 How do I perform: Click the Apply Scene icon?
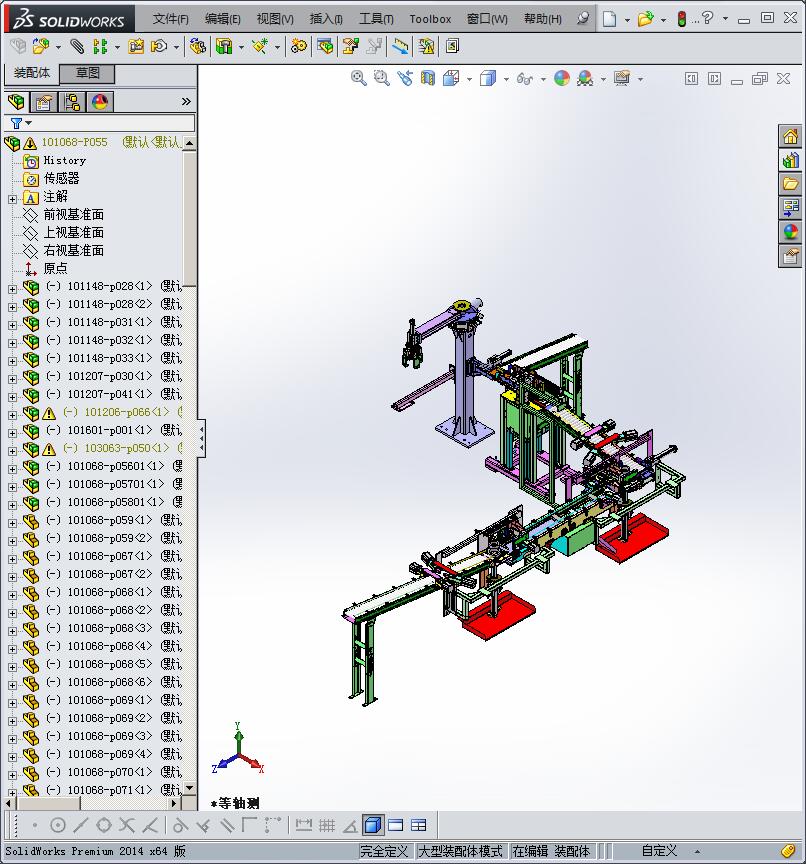pos(585,78)
